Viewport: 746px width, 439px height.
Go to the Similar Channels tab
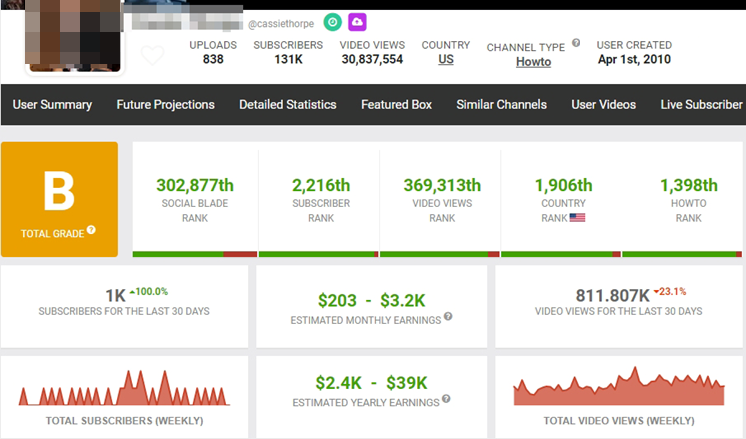tap(501, 104)
